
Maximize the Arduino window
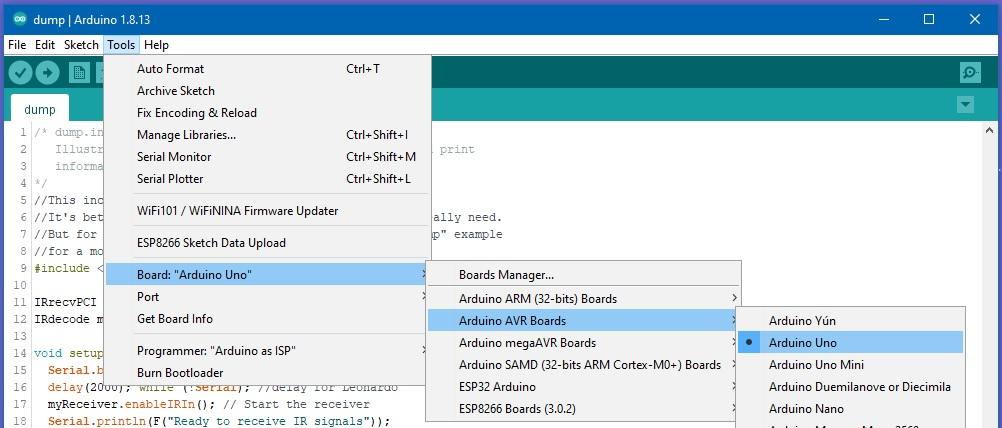(929, 19)
